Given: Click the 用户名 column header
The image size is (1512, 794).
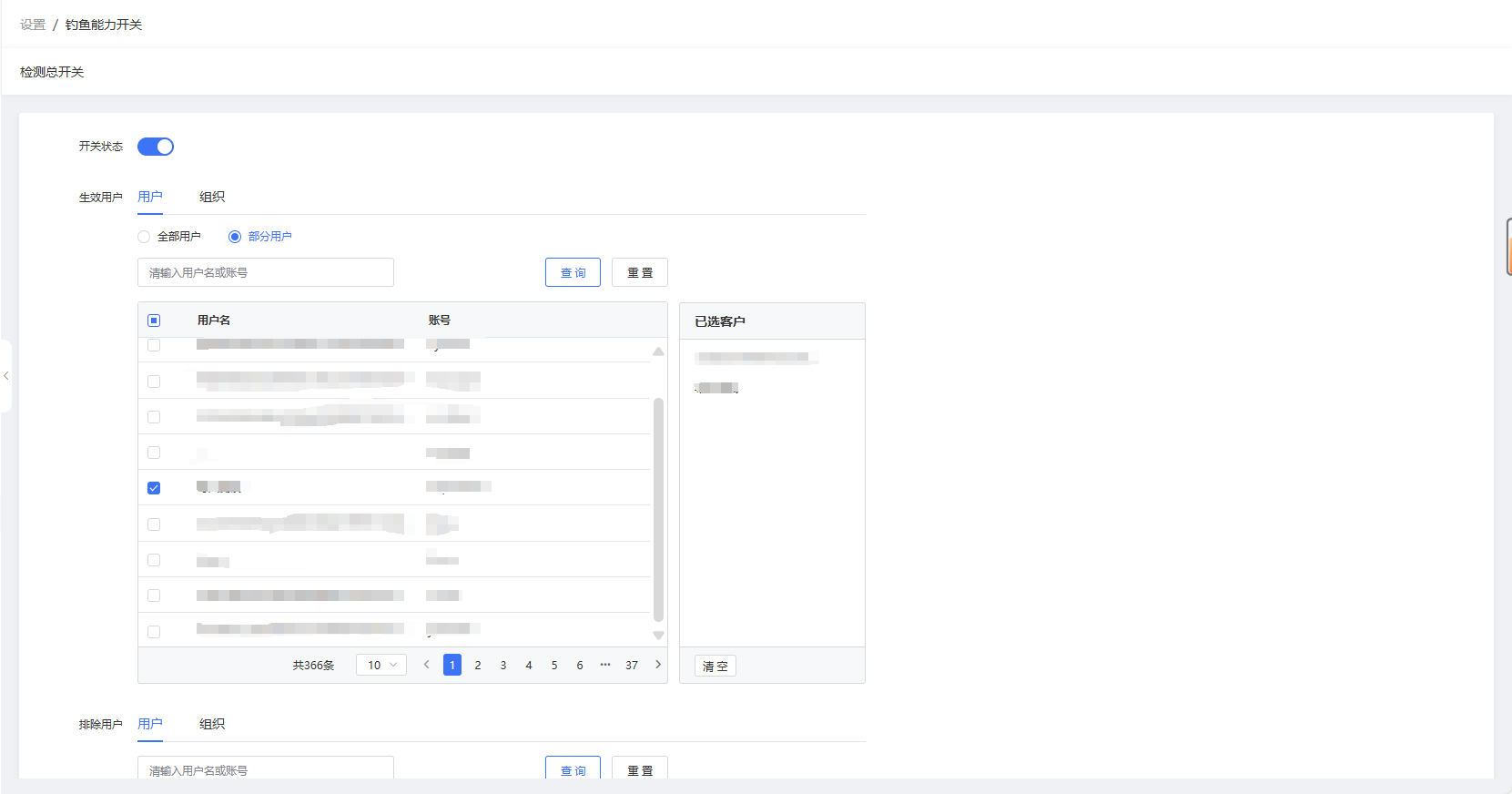Looking at the screenshot, I should tap(214, 321).
